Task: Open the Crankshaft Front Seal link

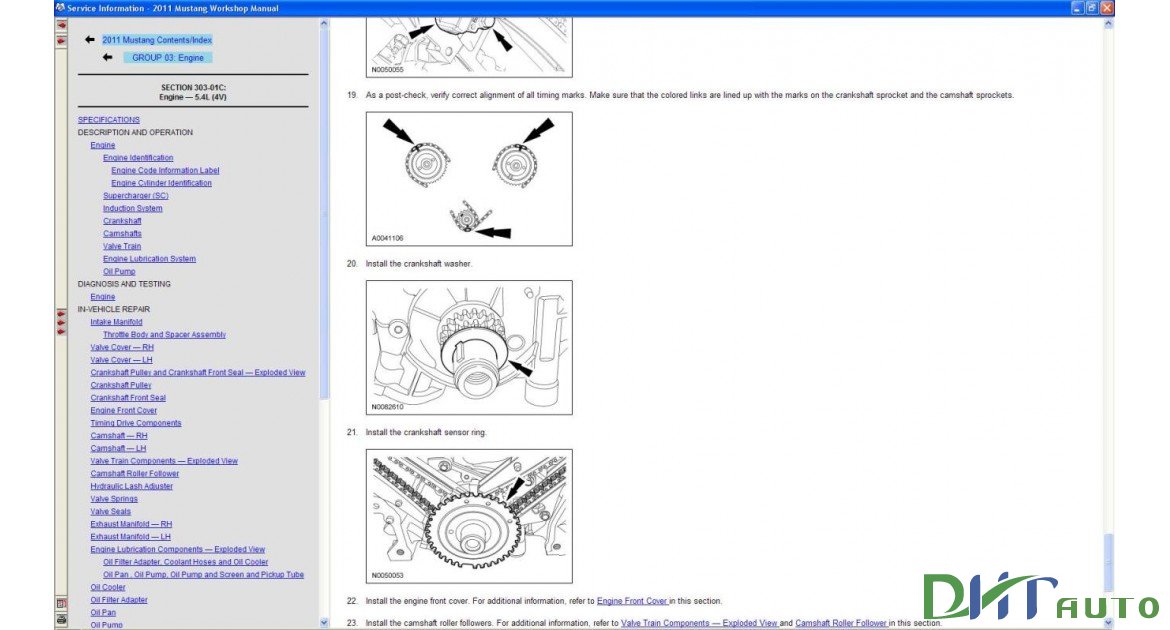Action: pos(128,398)
